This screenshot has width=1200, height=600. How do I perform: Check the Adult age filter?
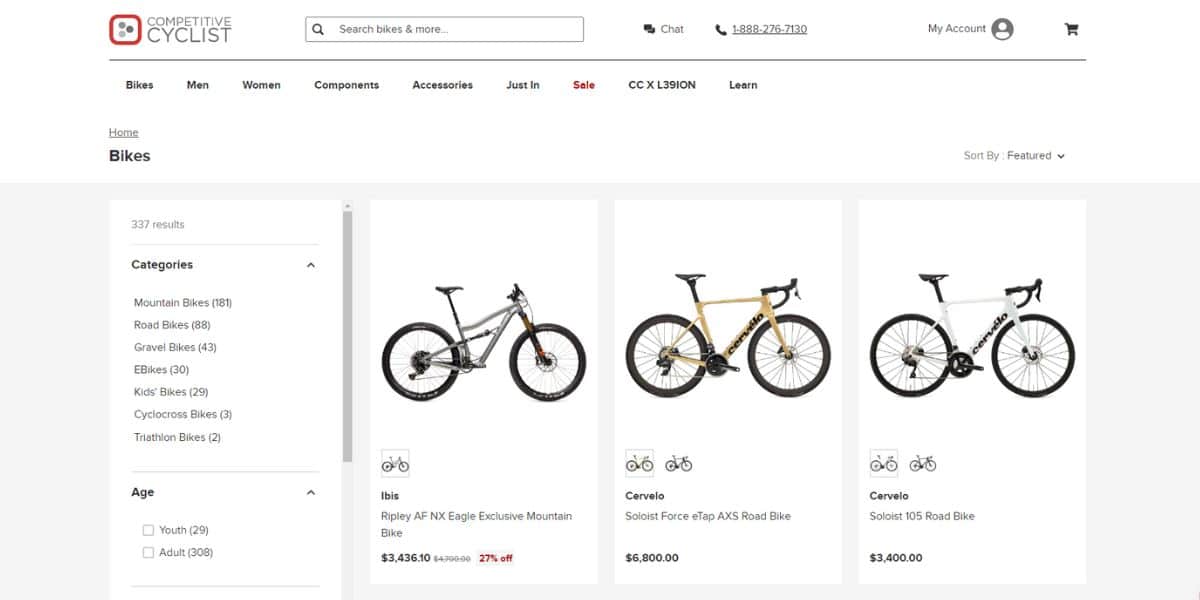[x=147, y=551]
